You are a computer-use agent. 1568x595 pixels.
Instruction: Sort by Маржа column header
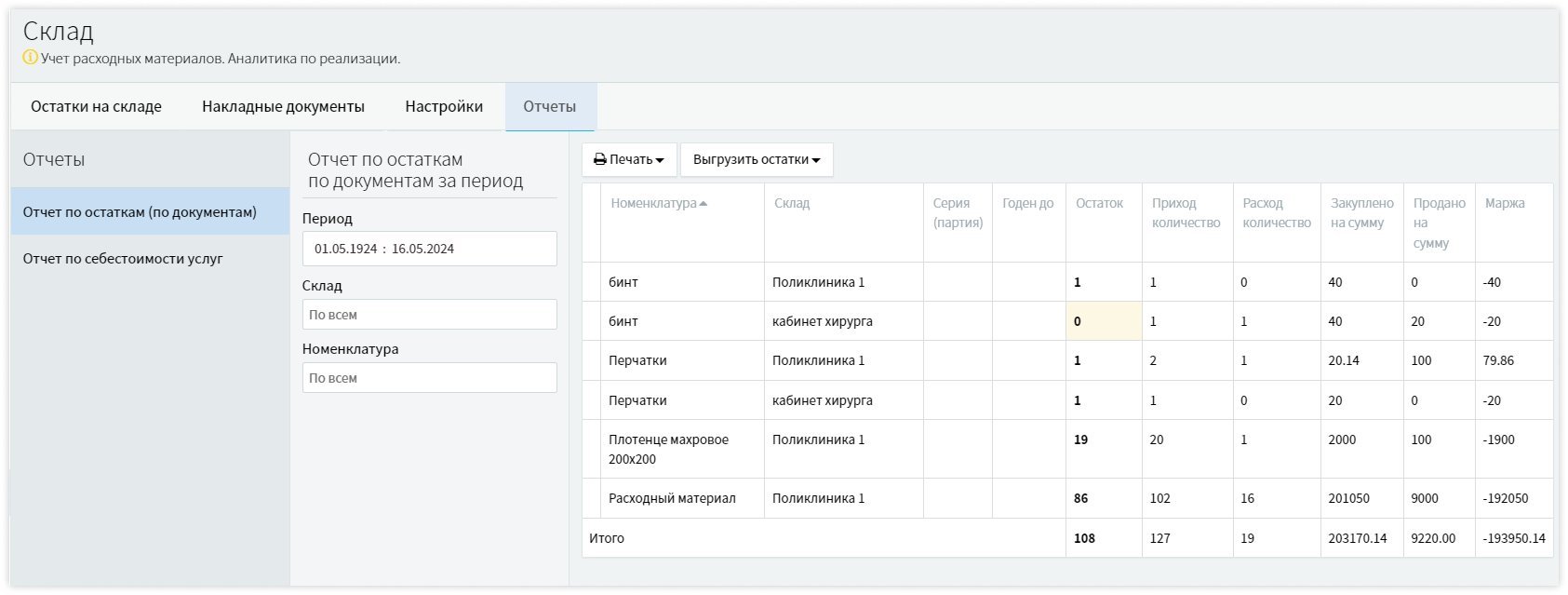[x=1504, y=204]
